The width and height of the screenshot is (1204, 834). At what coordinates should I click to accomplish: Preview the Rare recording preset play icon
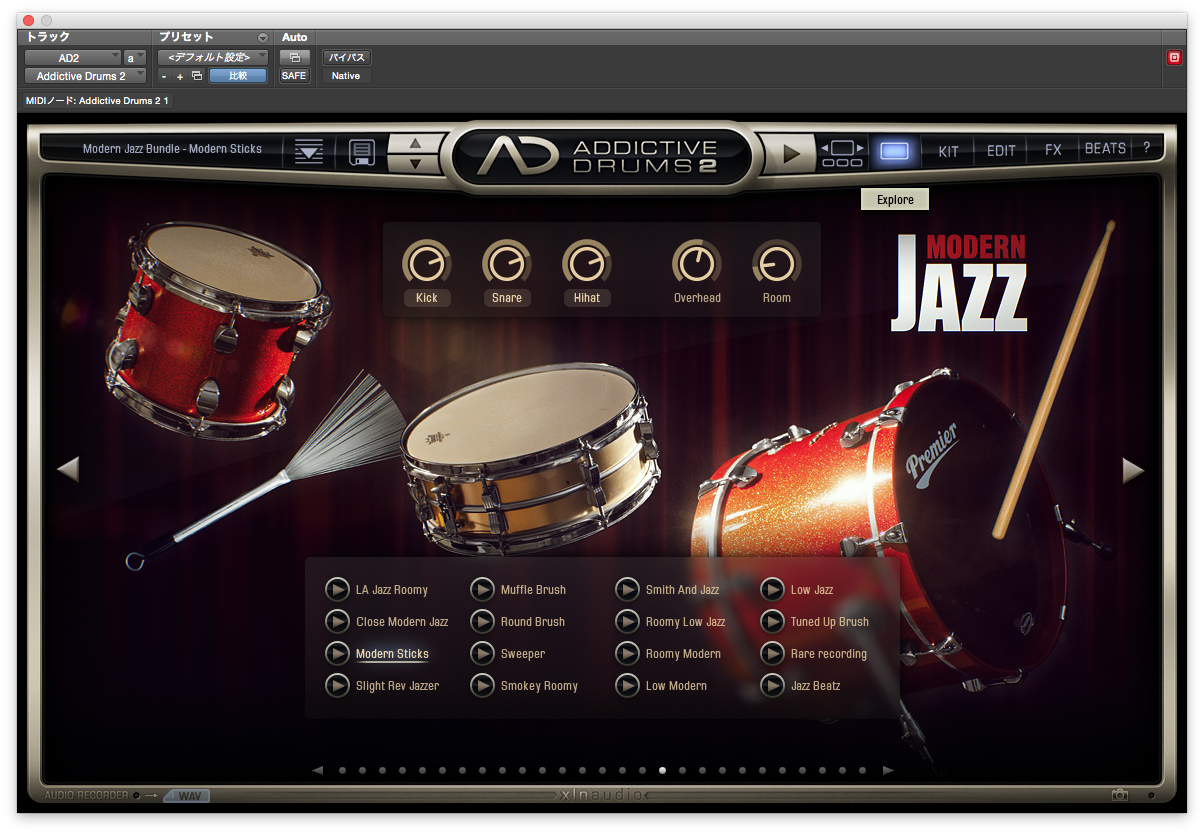(x=772, y=654)
